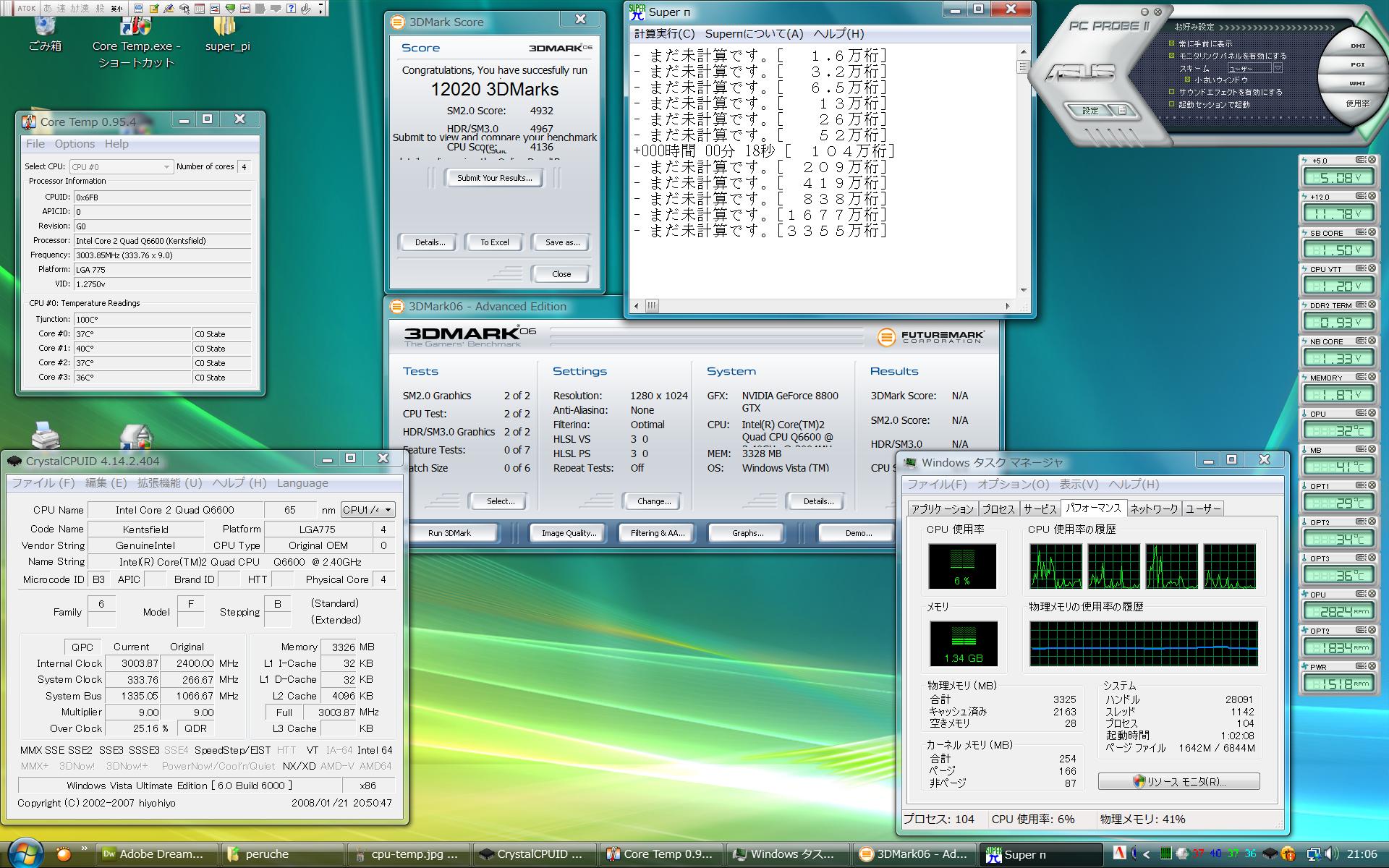The width and height of the screenshot is (1389, 868).
Task: Click the Submit Your Results button
Action: [x=494, y=178]
